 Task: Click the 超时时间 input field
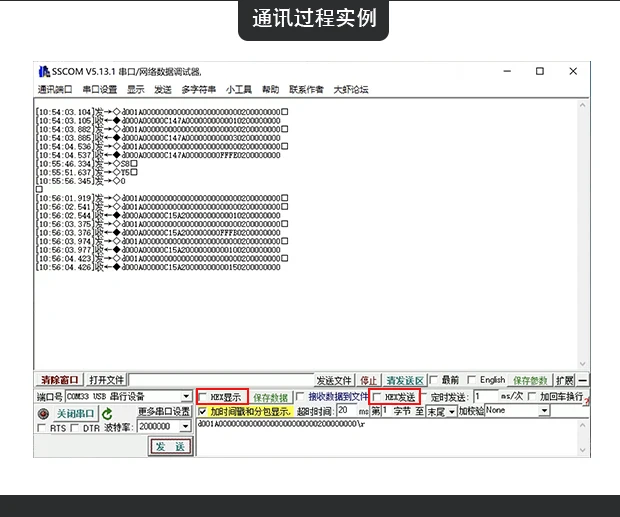[347, 411]
